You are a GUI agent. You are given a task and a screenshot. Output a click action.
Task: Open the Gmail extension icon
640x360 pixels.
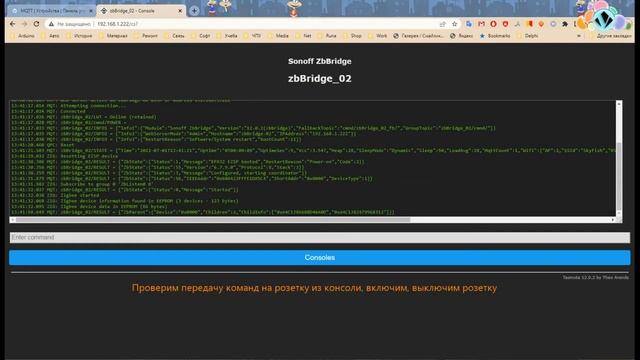pos(481,24)
